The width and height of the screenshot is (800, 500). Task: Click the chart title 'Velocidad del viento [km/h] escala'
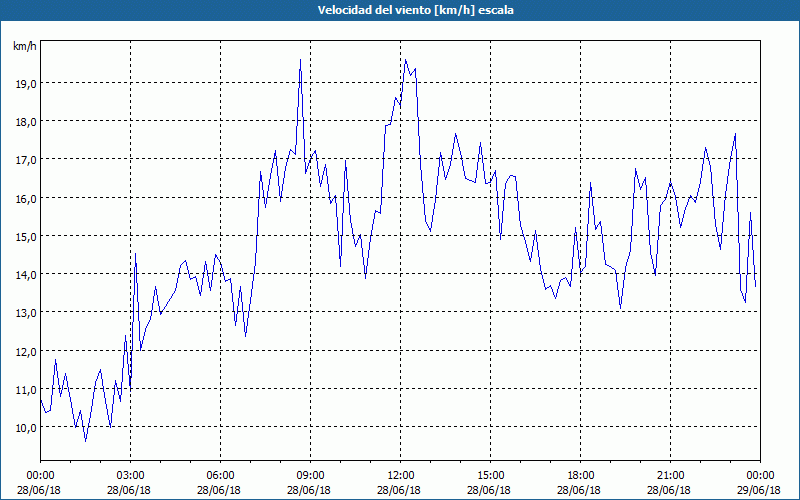[x=415, y=10]
